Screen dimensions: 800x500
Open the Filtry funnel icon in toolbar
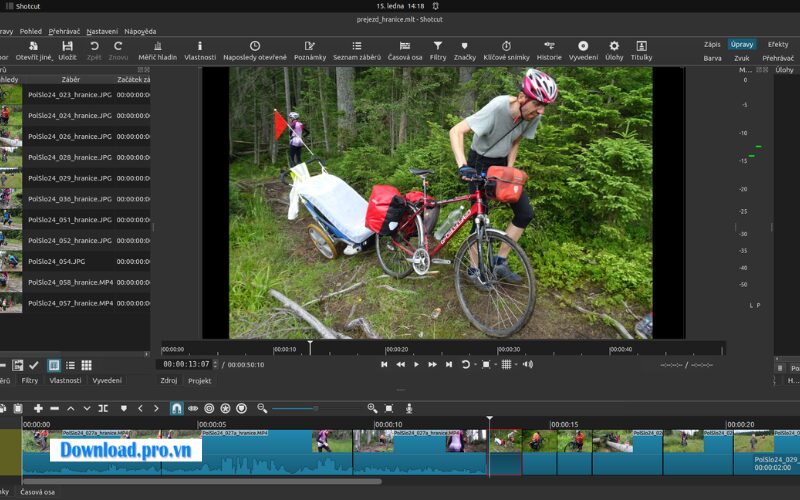click(x=438, y=50)
